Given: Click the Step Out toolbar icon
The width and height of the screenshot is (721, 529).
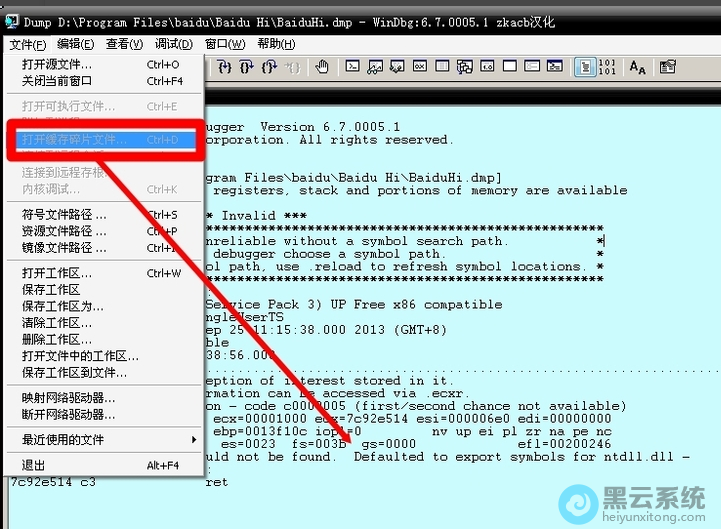Looking at the screenshot, I should pyautogui.click(x=269, y=67).
